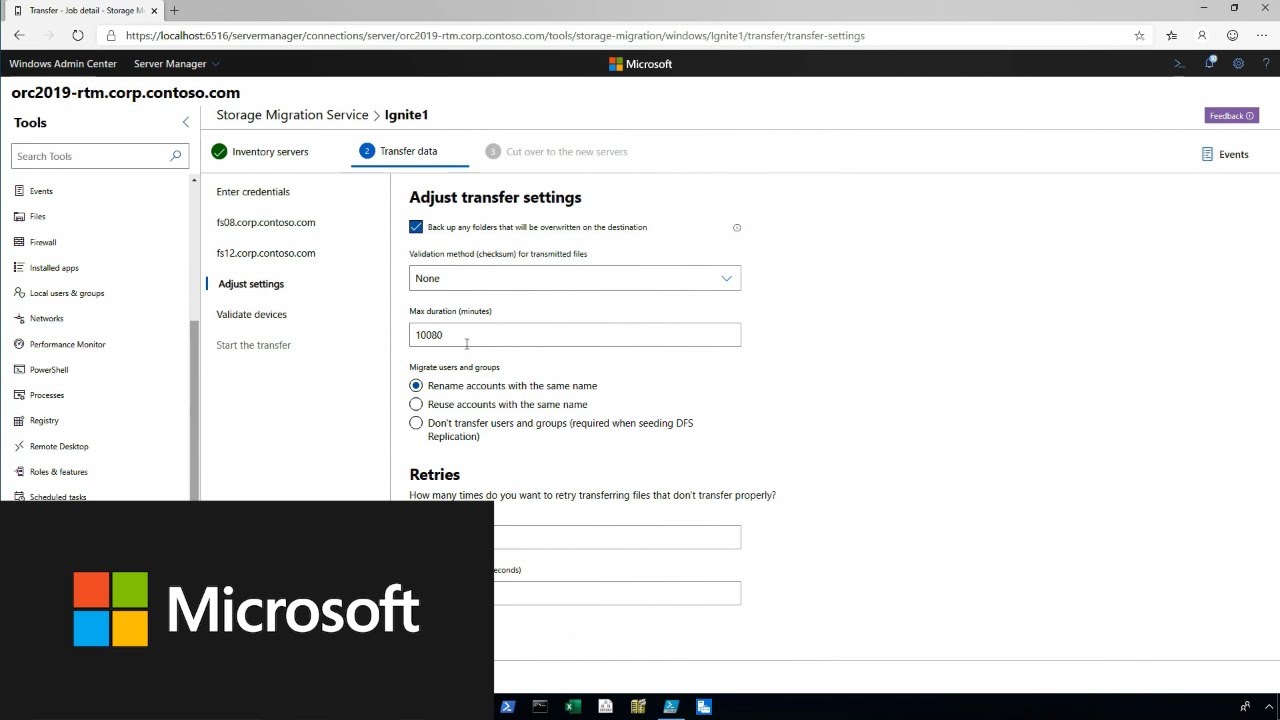The image size is (1280, 720).
Task: Select Cut over to the new servers step
Action: [x=557, y=152]
